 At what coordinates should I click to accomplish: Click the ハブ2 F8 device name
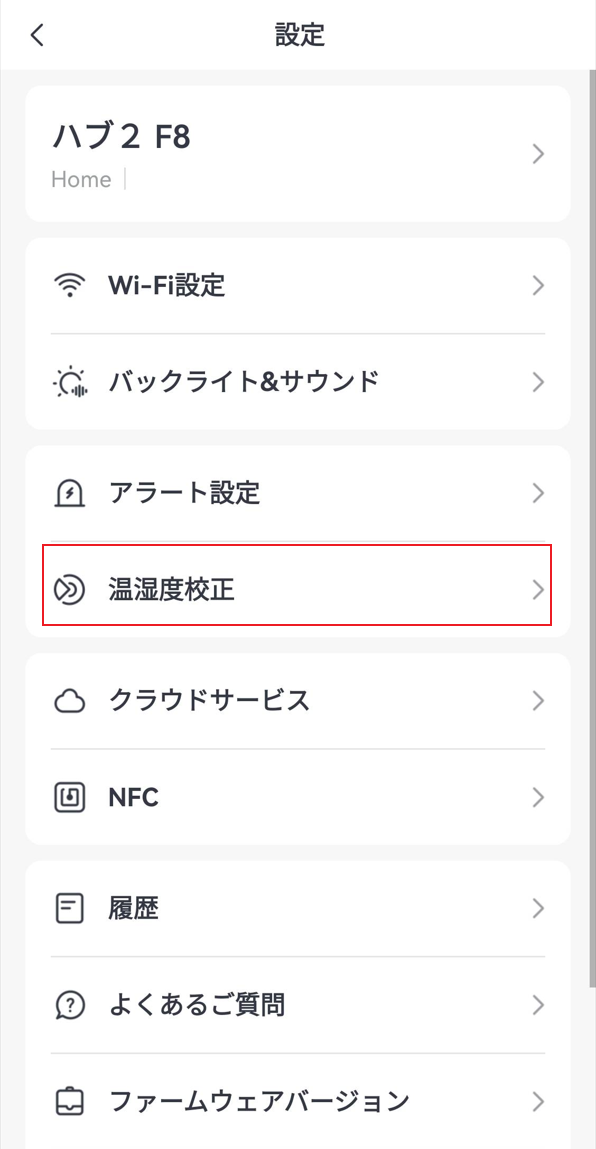(121, 137)
